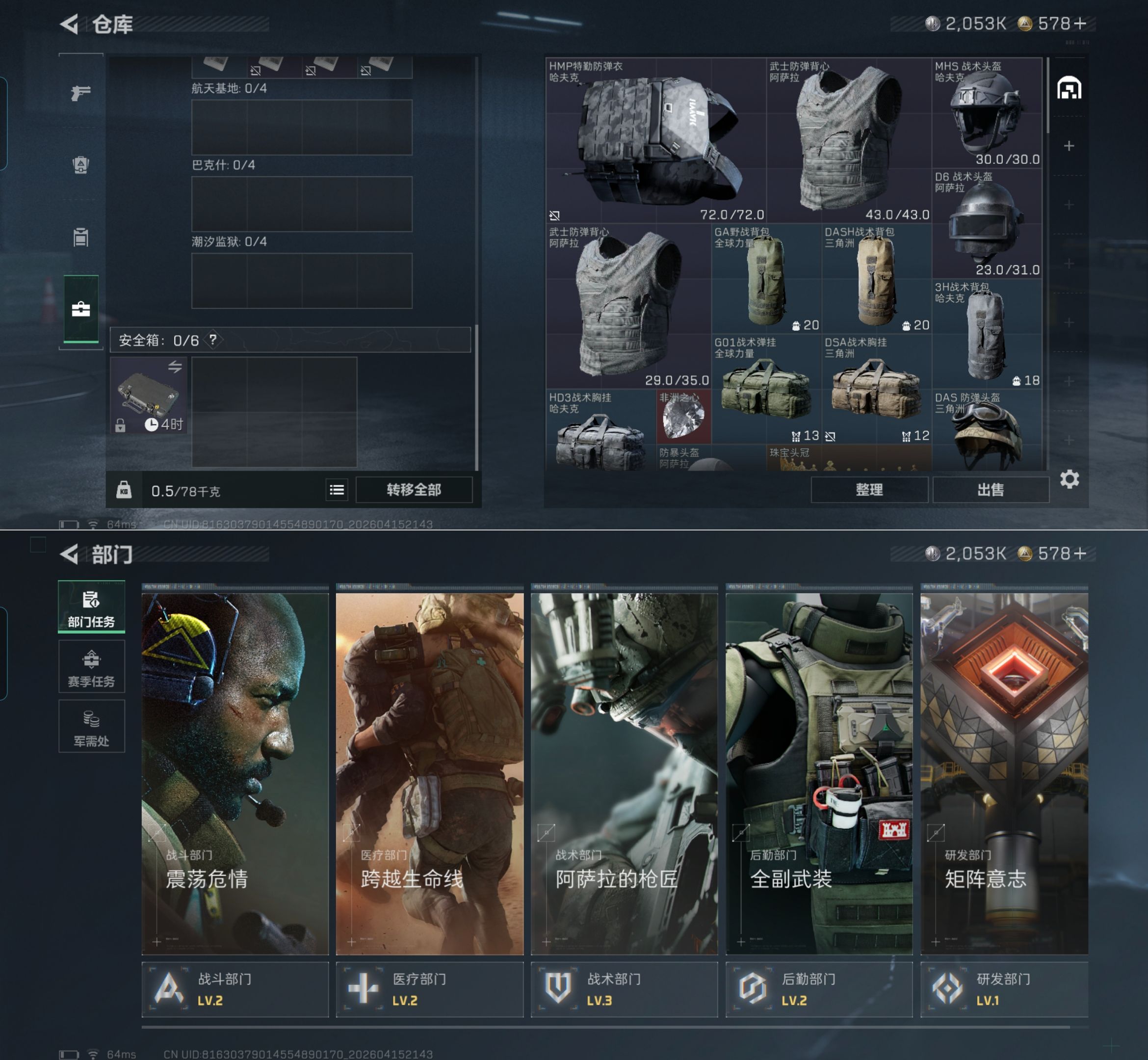This screenshot has width=1148, height=1060.
Task: Click the warehouse settings gear icon
Action: (1069, 479)
